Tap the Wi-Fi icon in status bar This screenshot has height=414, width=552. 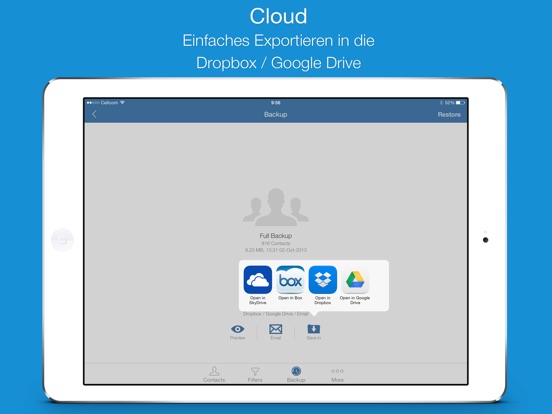(x=123, y=102)
